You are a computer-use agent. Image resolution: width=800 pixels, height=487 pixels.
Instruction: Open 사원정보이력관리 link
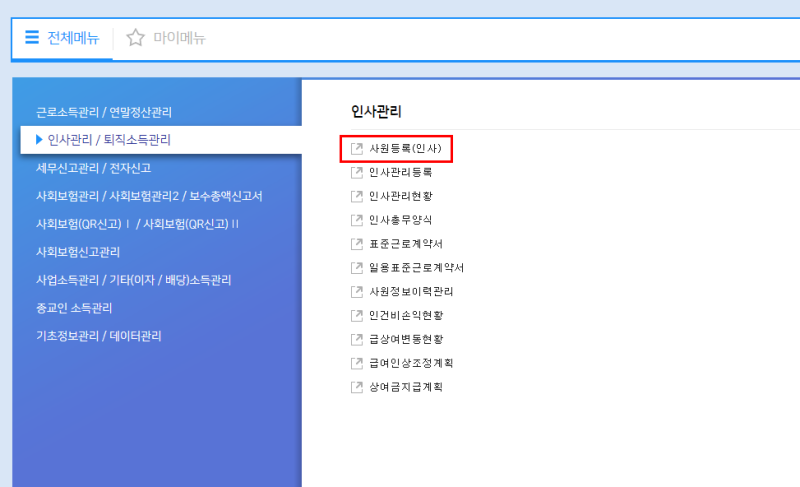click(x=411, y=292)
